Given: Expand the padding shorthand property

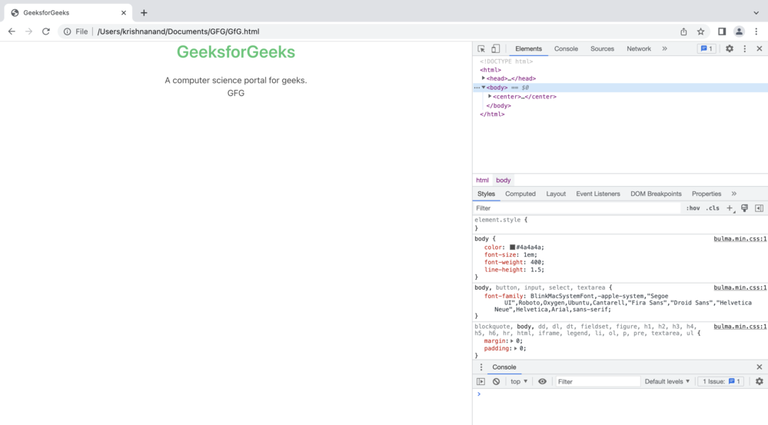Looking at the screenshot, I should point(516,349).
